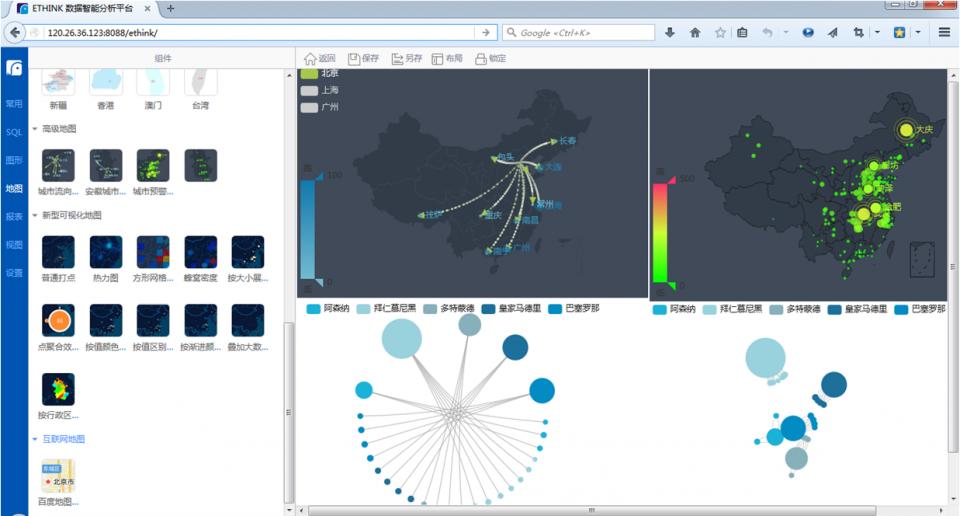960x516 pixels.
Task: Toggle 巴塞罗那 legend in left graph
Action: [555, 309]
